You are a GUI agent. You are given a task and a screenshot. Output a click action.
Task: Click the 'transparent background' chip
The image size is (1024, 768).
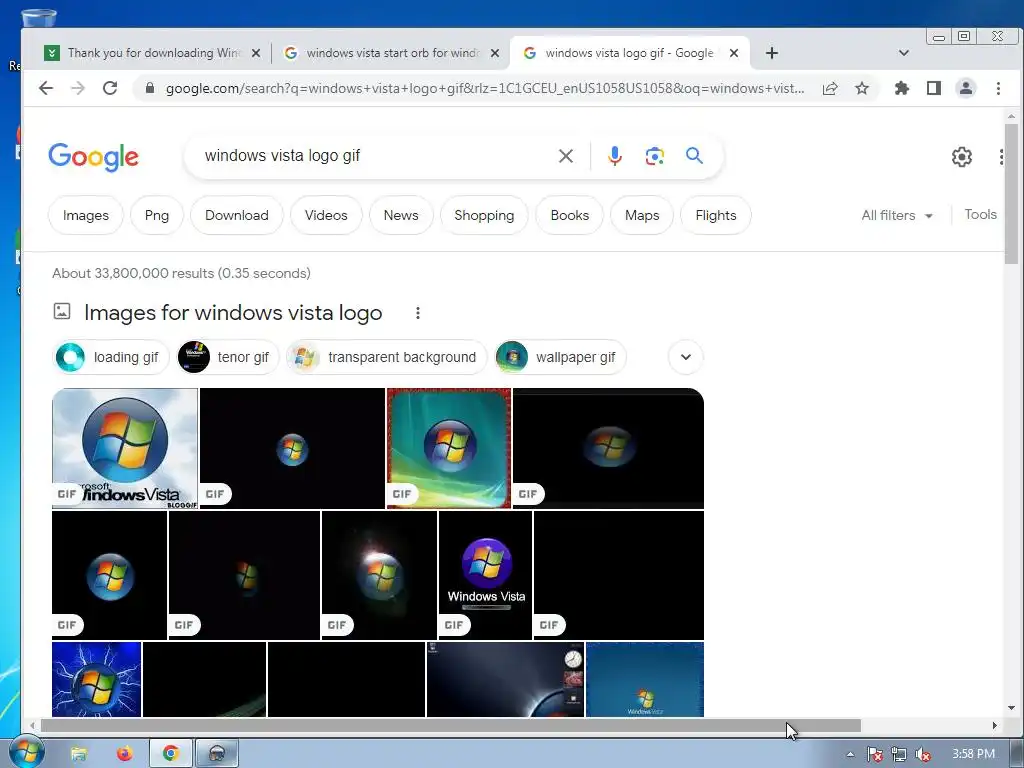coord(387,357)
